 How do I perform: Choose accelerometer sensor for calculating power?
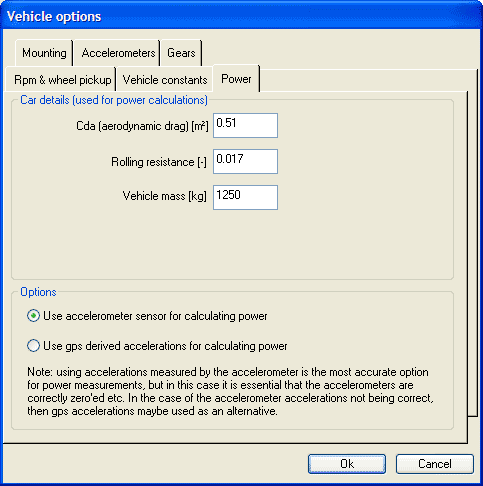(33, 316)
